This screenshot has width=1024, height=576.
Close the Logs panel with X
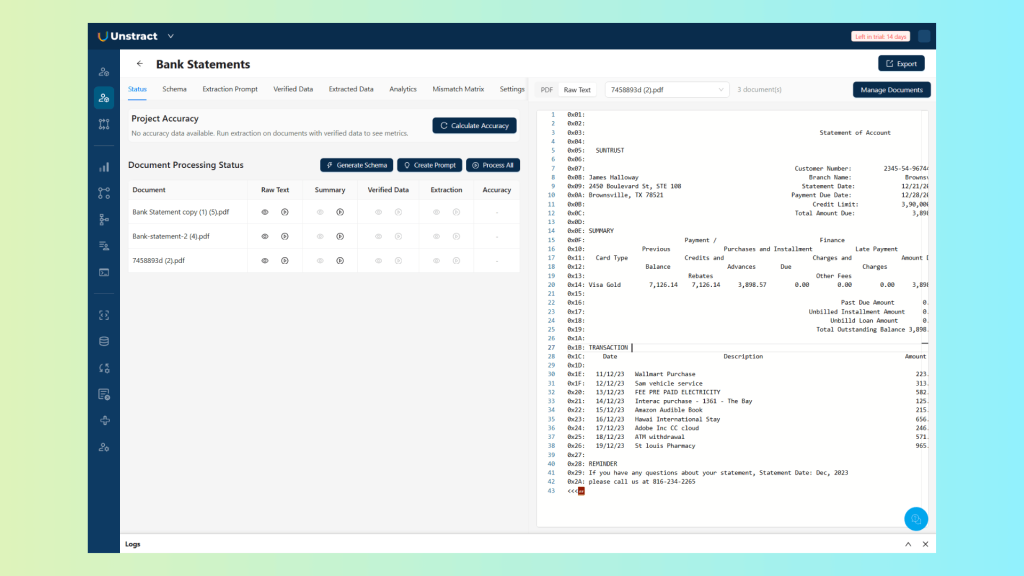(x=925, y=544)
